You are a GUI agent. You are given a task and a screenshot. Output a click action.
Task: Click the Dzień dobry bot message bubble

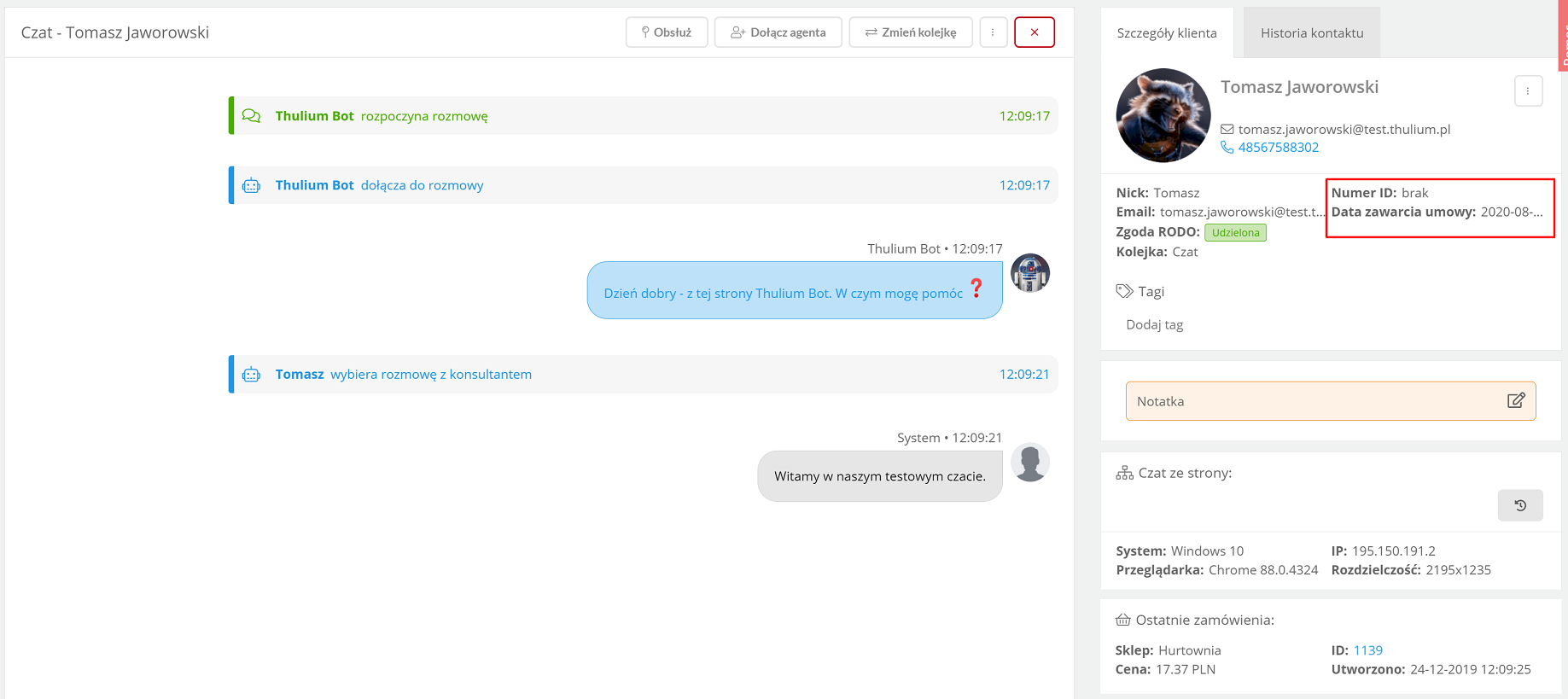(x=795, y=290)
